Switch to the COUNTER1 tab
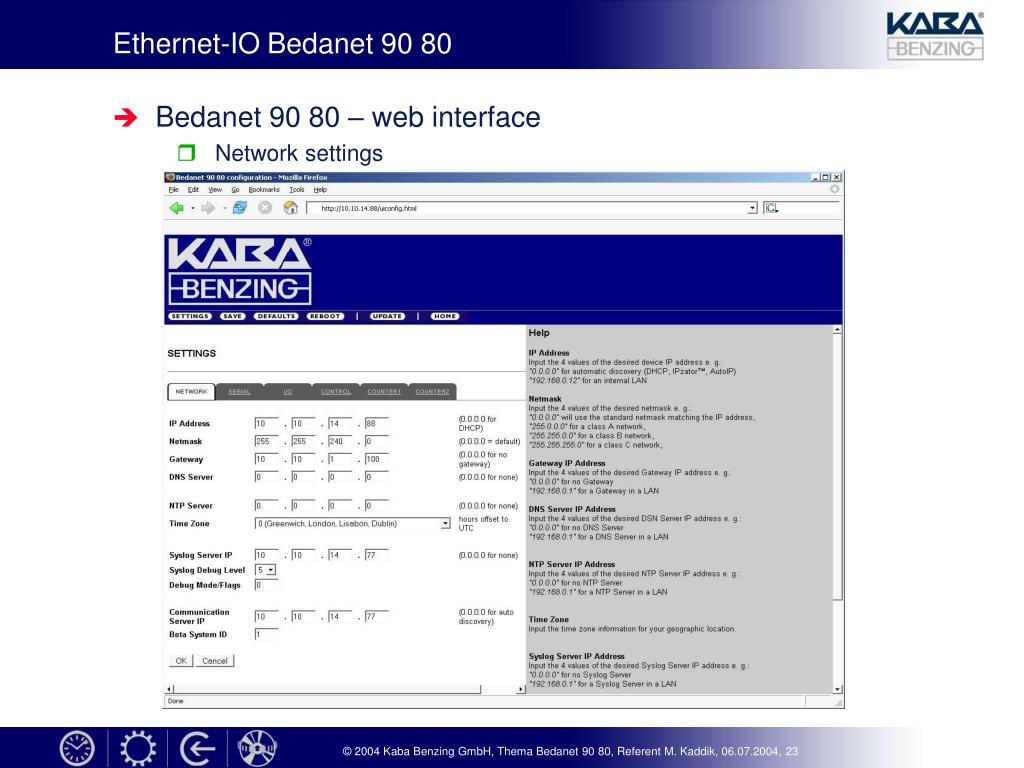The height and width of the screenshot is (768, 1024). point(384,391)
